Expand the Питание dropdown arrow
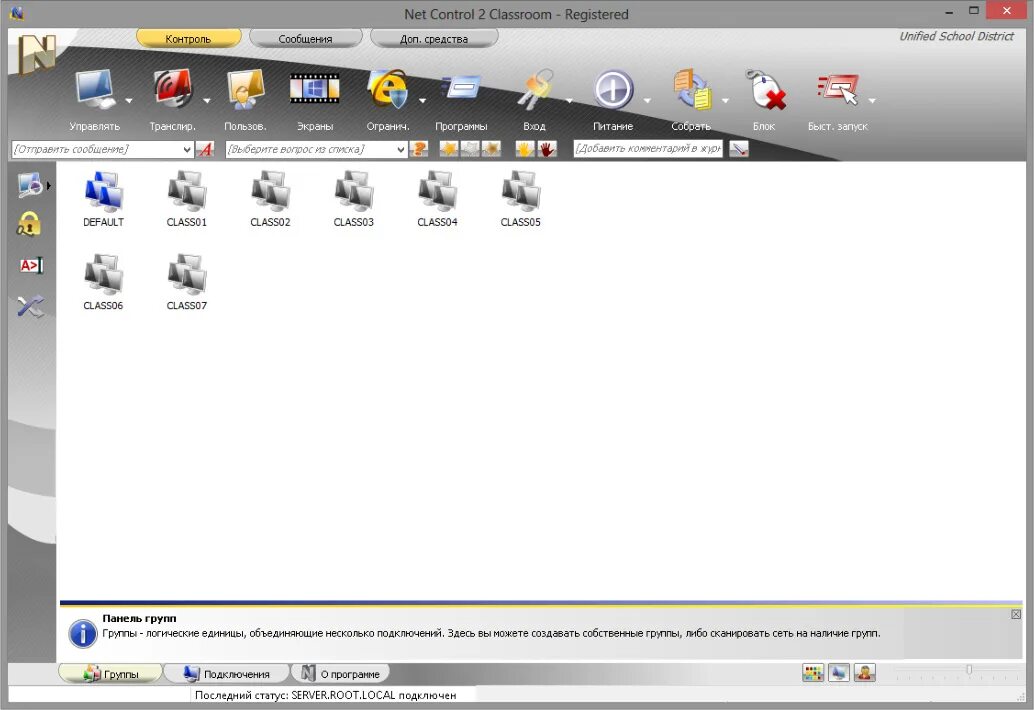 point(647,101)
